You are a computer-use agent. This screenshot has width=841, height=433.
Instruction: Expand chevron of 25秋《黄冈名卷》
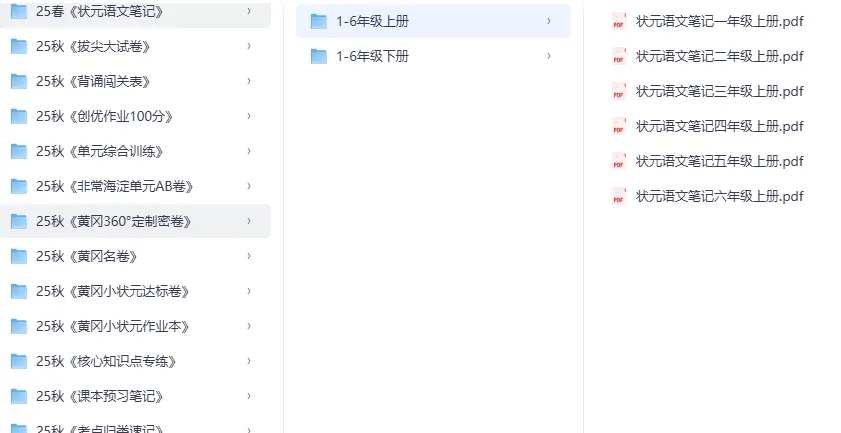click(x=249, y=256)
